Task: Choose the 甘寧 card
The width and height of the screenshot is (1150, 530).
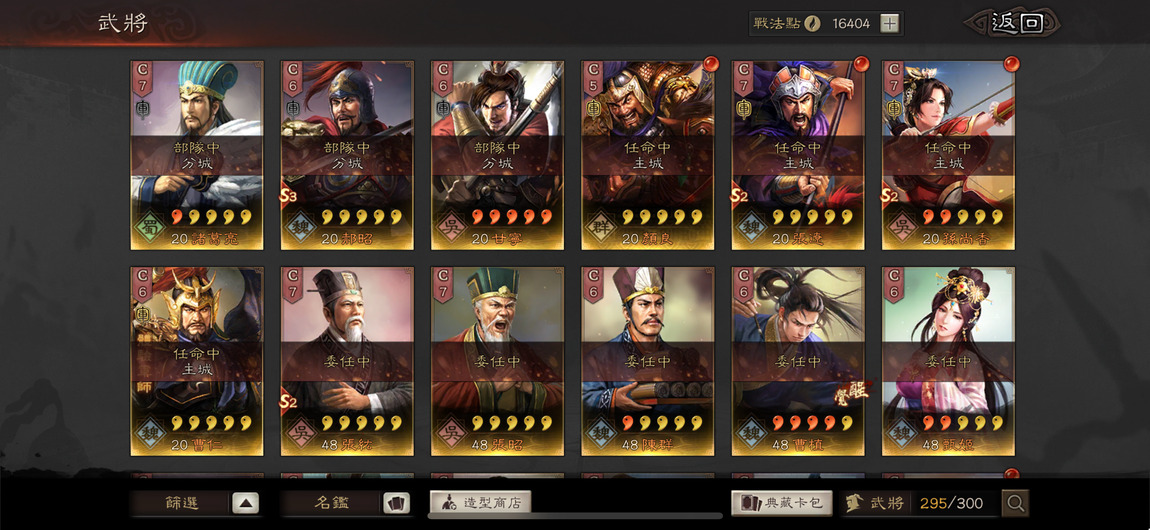Action: (497, 155)
